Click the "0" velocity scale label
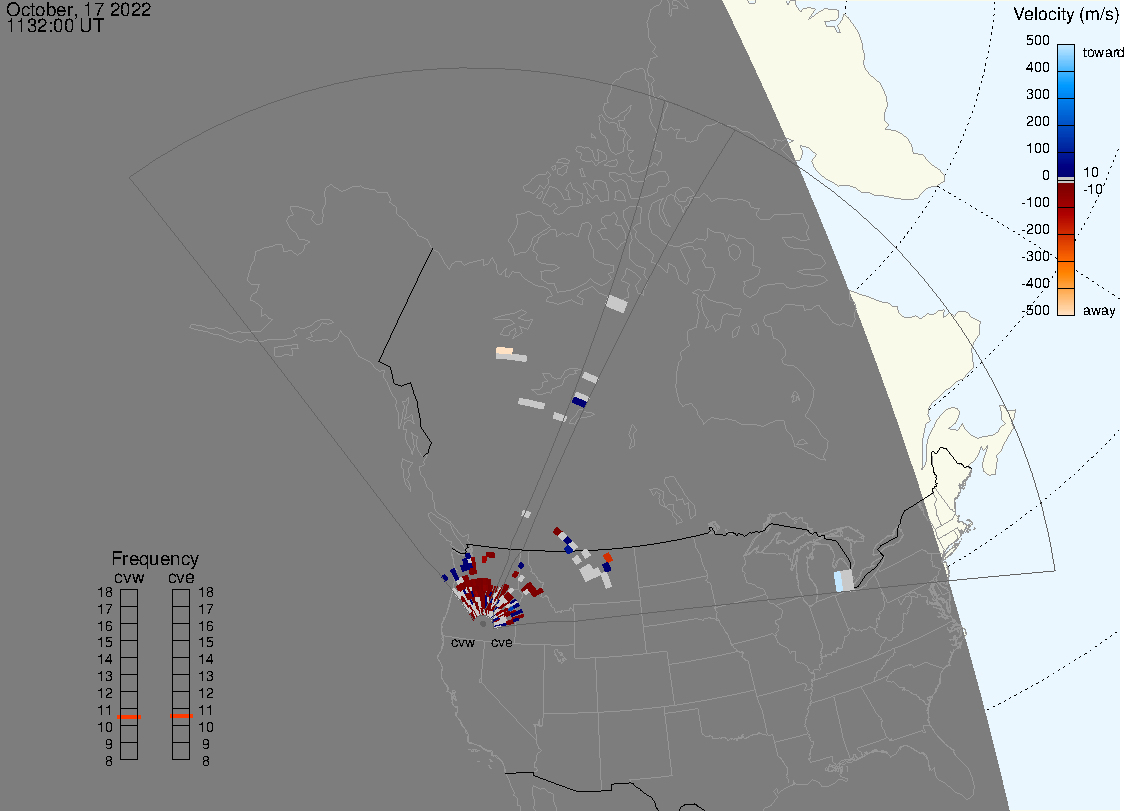 (1046, 176)
